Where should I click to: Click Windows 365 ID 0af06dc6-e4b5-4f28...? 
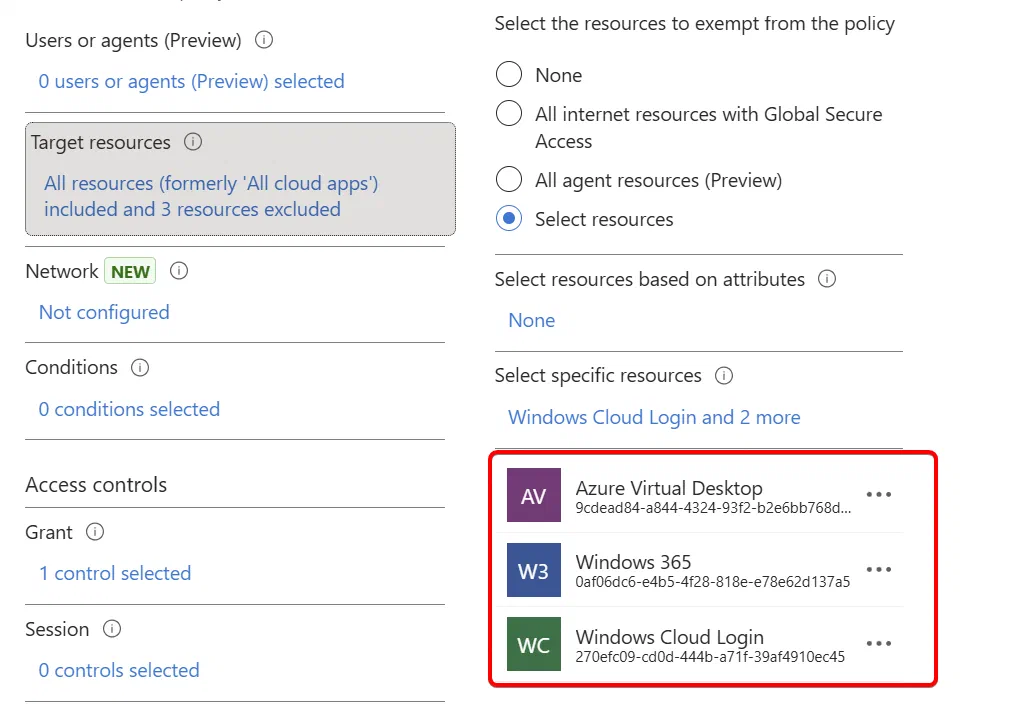pos(712,582)
